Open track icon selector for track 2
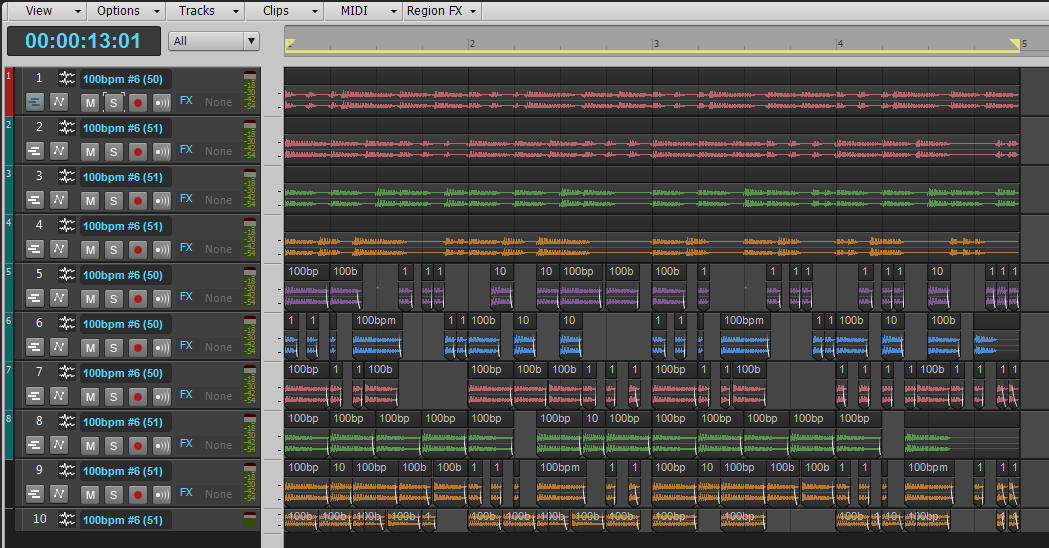This screenshot has height=548, width=1049. [66, 127]
